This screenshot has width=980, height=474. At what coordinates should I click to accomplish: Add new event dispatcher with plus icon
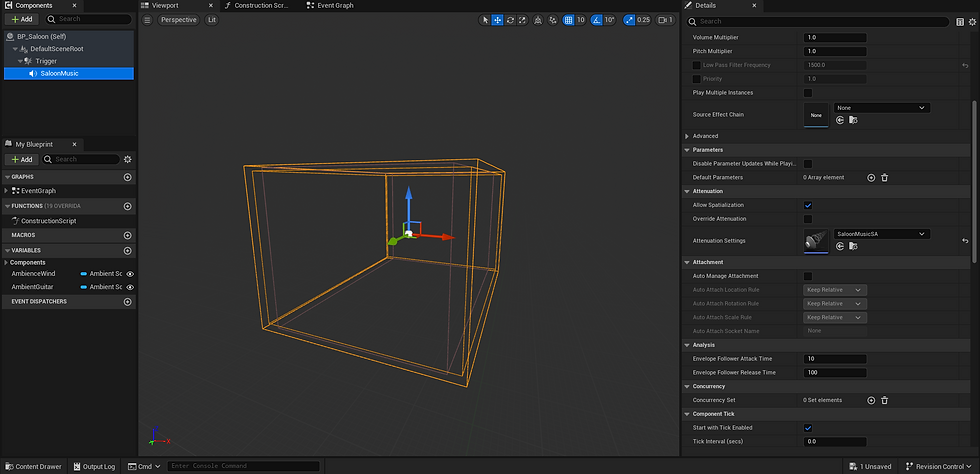[128, 302]
